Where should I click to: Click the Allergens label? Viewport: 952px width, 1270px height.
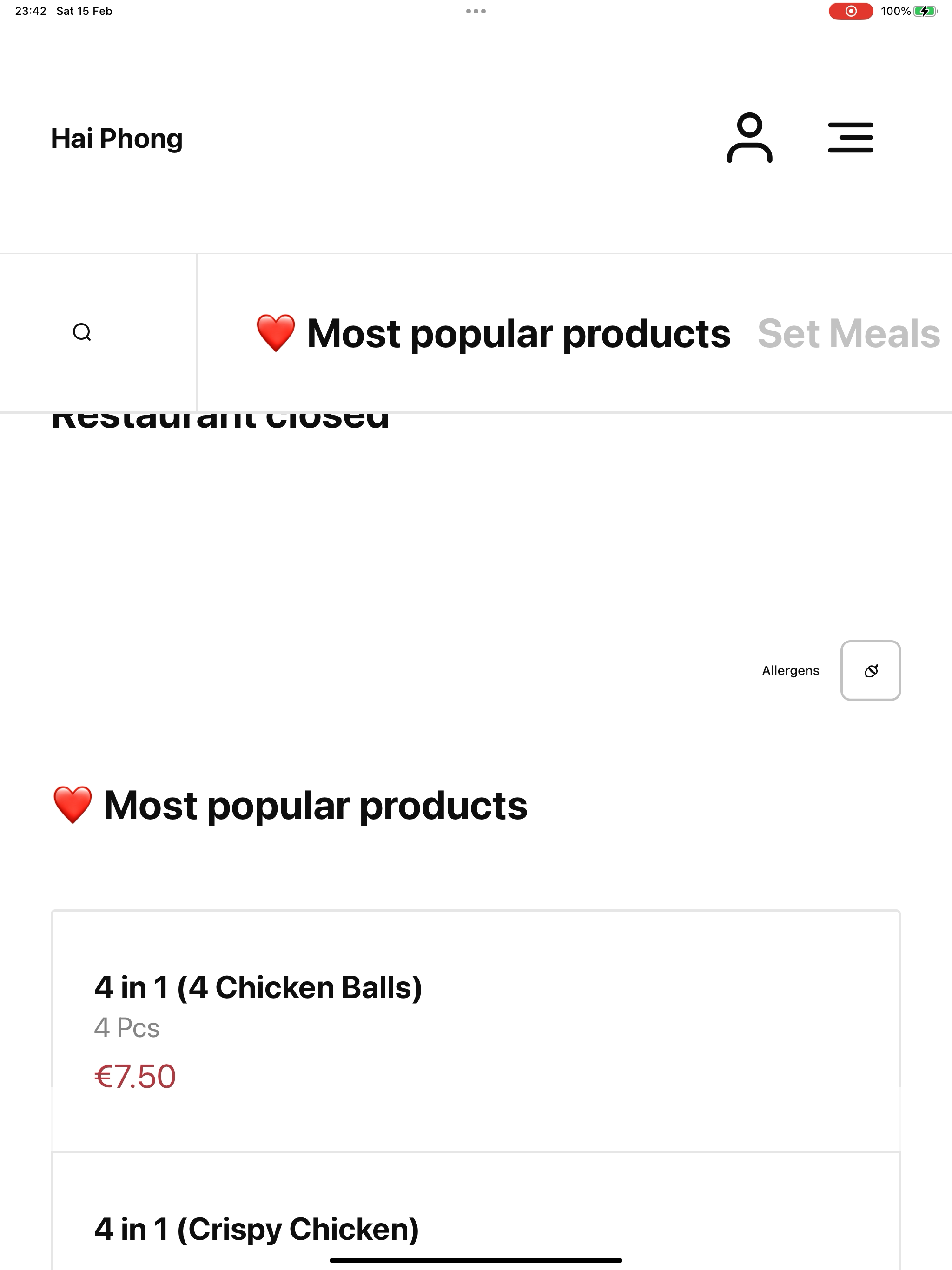click(791, 671)
